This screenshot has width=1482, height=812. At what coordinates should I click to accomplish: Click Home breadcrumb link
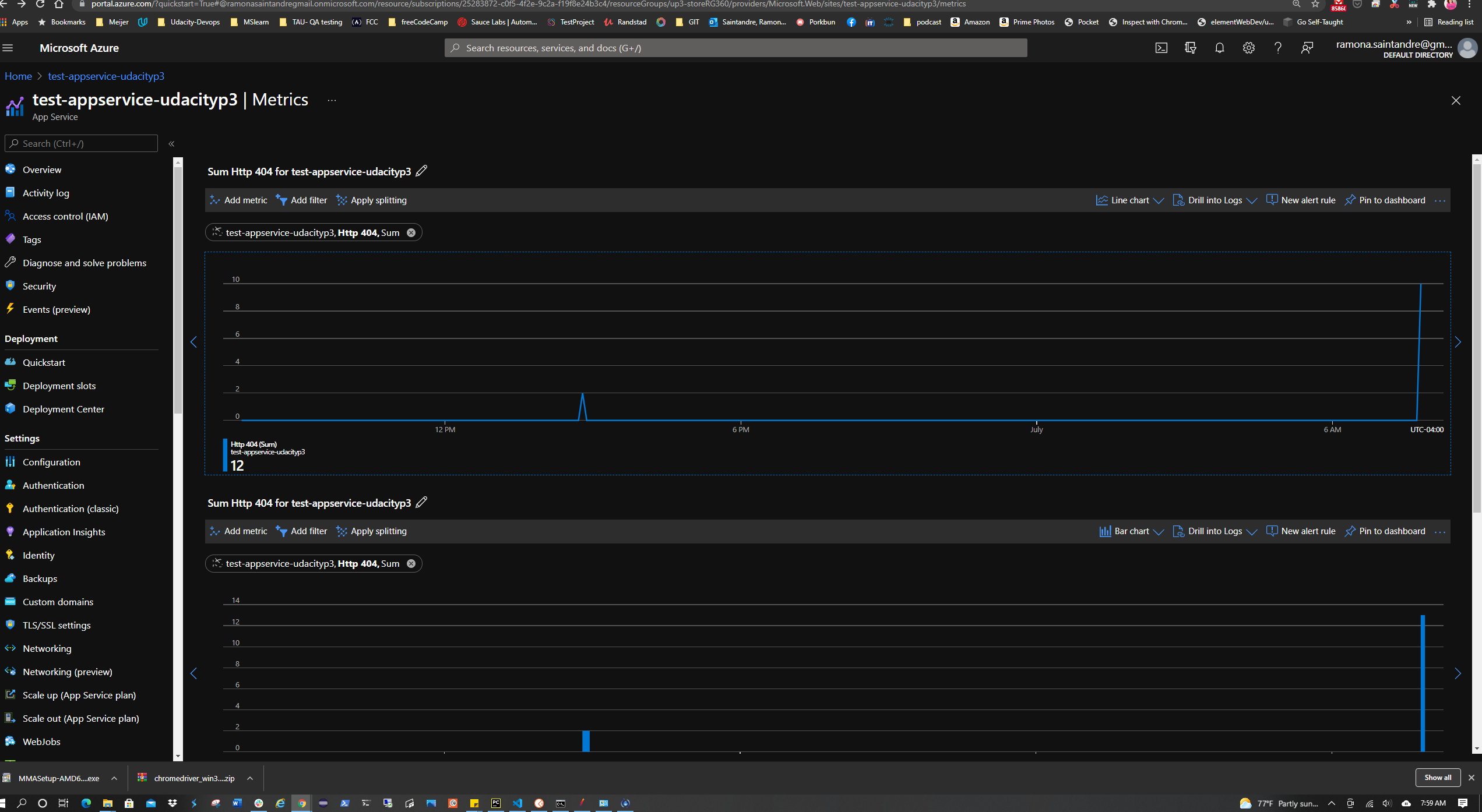[18, 76]
